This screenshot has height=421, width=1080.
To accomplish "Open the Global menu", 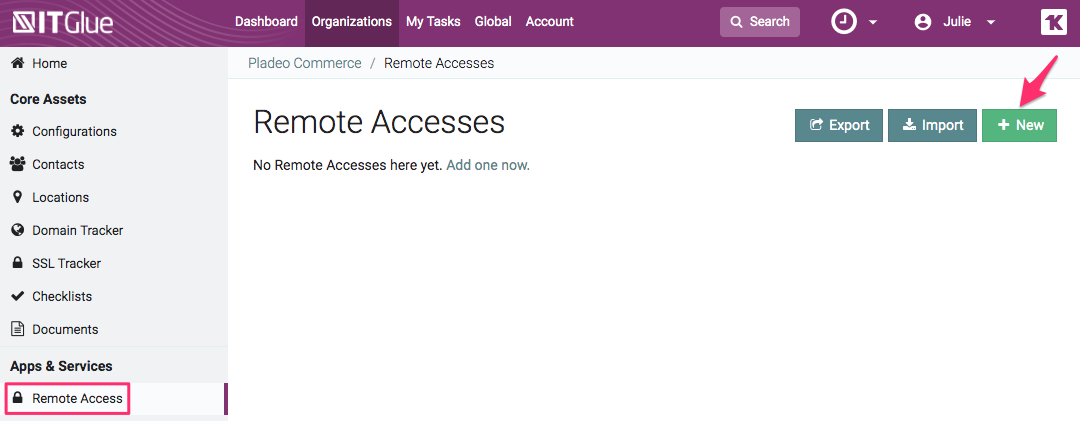I will coord(493,22).
